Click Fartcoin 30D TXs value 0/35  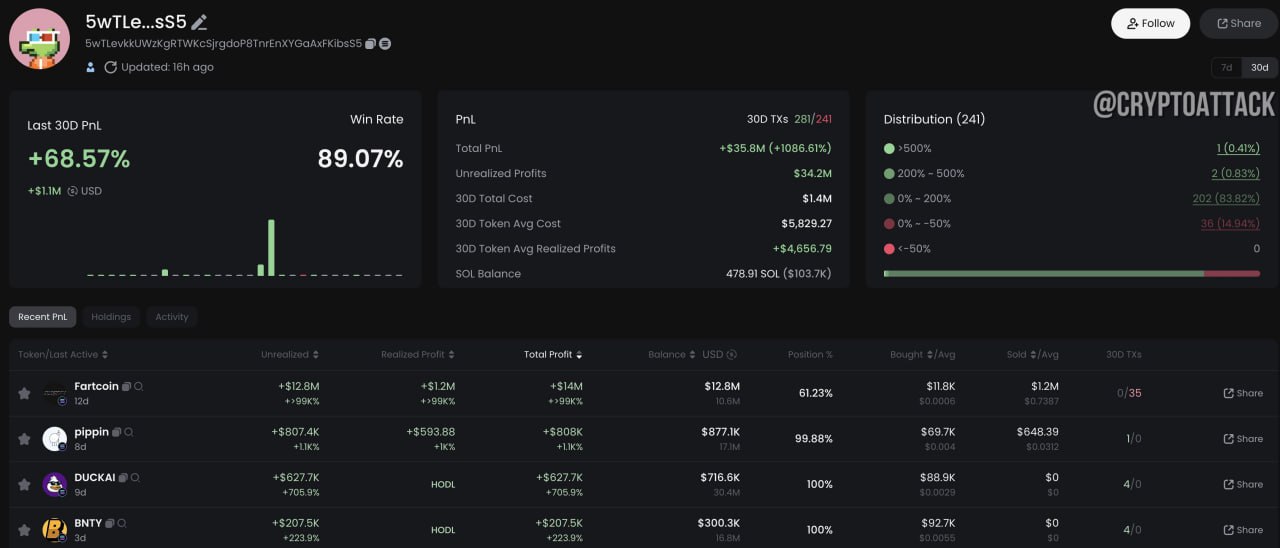click(x=1129, y=393)
